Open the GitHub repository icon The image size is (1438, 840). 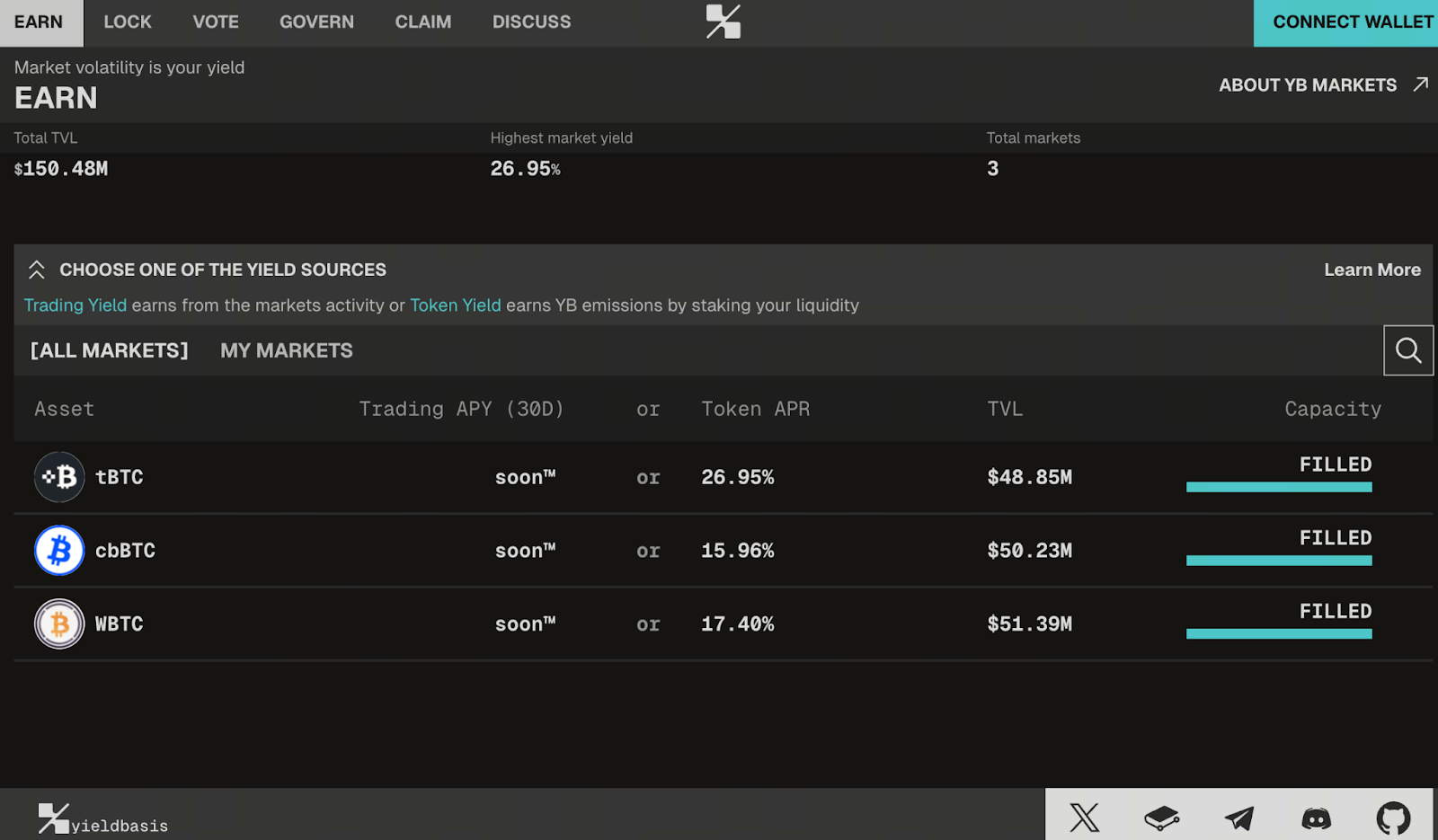(x=1393, y=818)
